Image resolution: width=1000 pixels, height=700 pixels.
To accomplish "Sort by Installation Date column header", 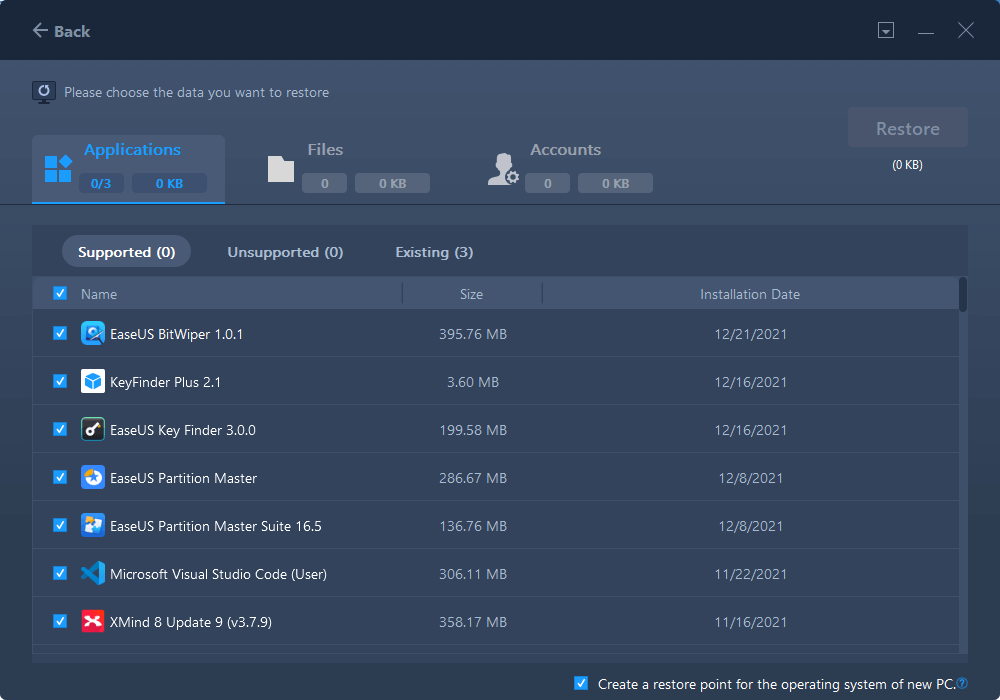I will [x=750, y=294].
